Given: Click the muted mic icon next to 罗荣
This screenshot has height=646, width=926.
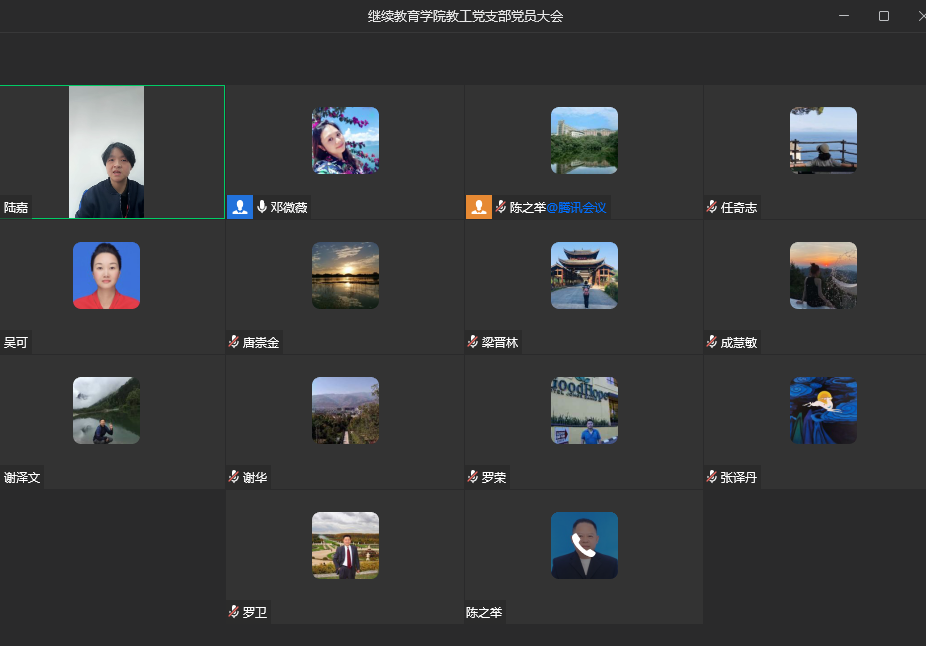Looking at the screenshot, I should (473, 477).
